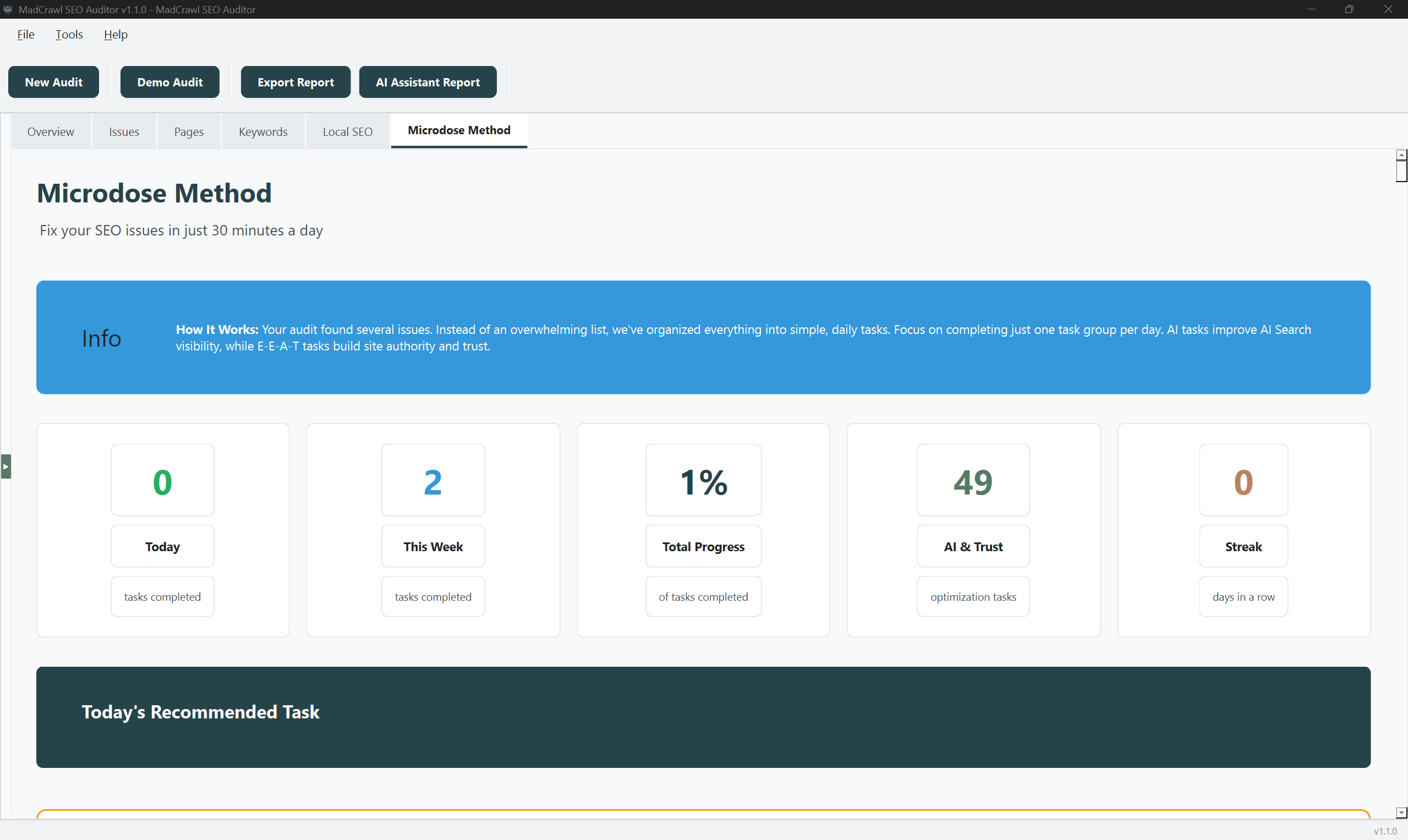Image resolution: width=1408 pixels, height=840 pixels.
Task: Switch to the Issues tab
Action: pos(124,132)
